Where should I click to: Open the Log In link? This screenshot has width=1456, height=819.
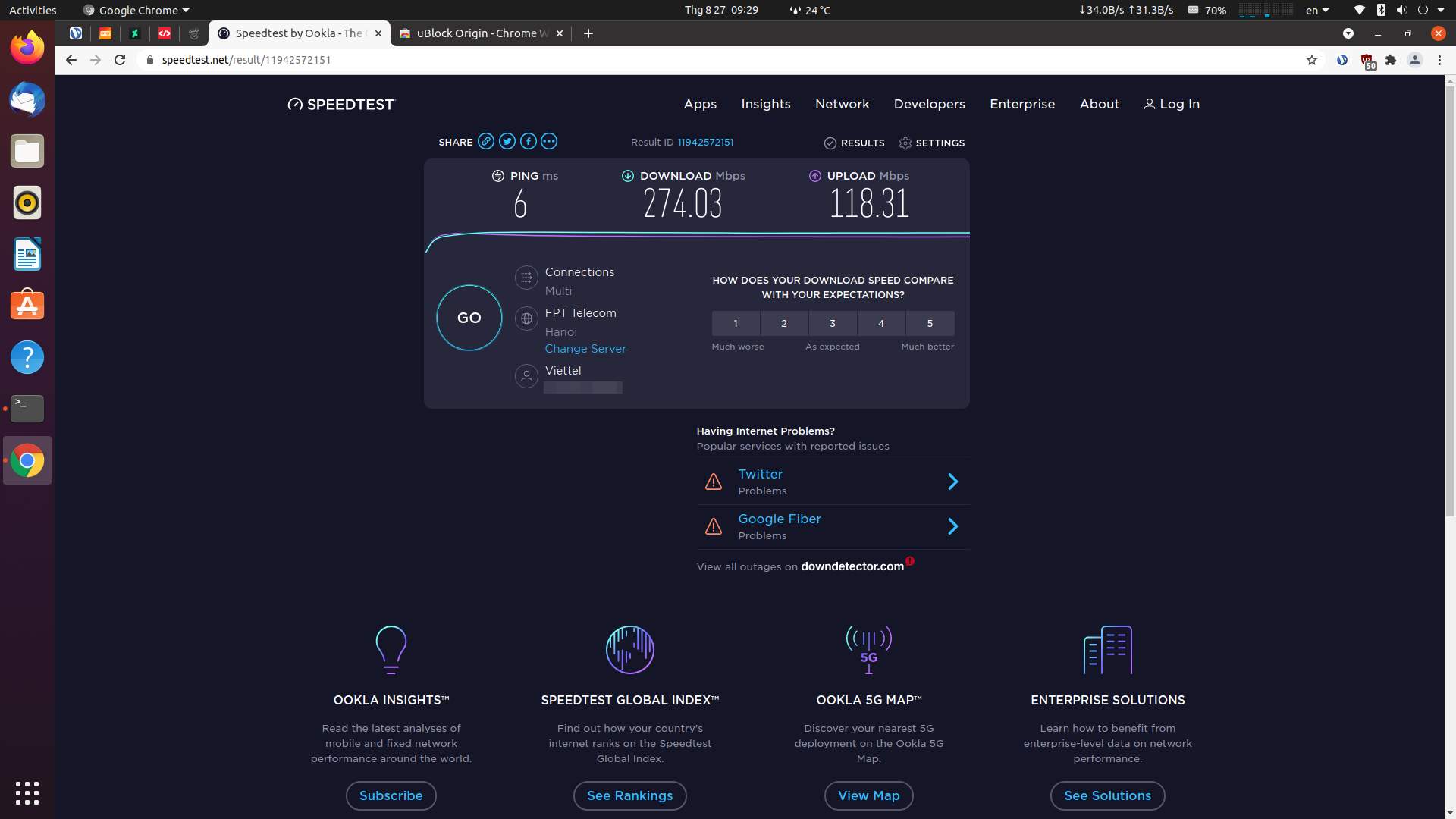tap(1172, 105)
